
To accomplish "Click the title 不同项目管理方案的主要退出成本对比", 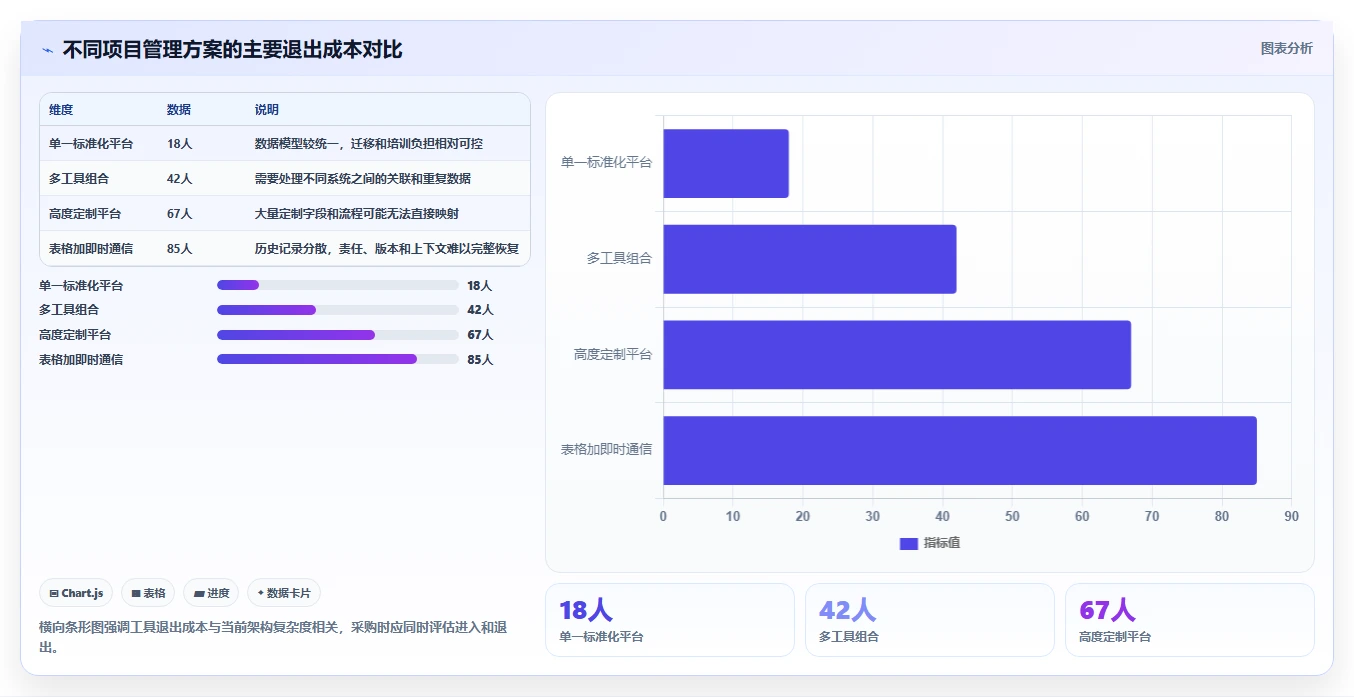I will coord(232,50).
